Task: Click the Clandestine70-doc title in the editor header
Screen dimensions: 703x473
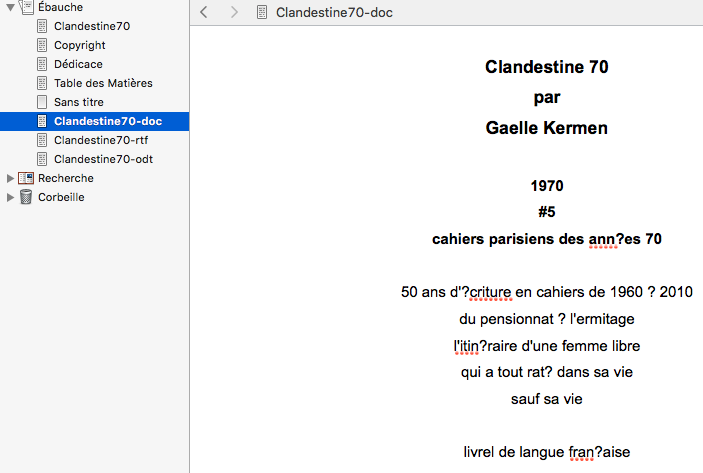Action: coord(332,13)
